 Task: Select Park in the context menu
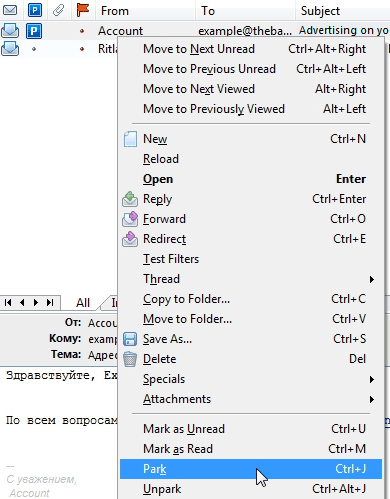(x=251, y=469)
